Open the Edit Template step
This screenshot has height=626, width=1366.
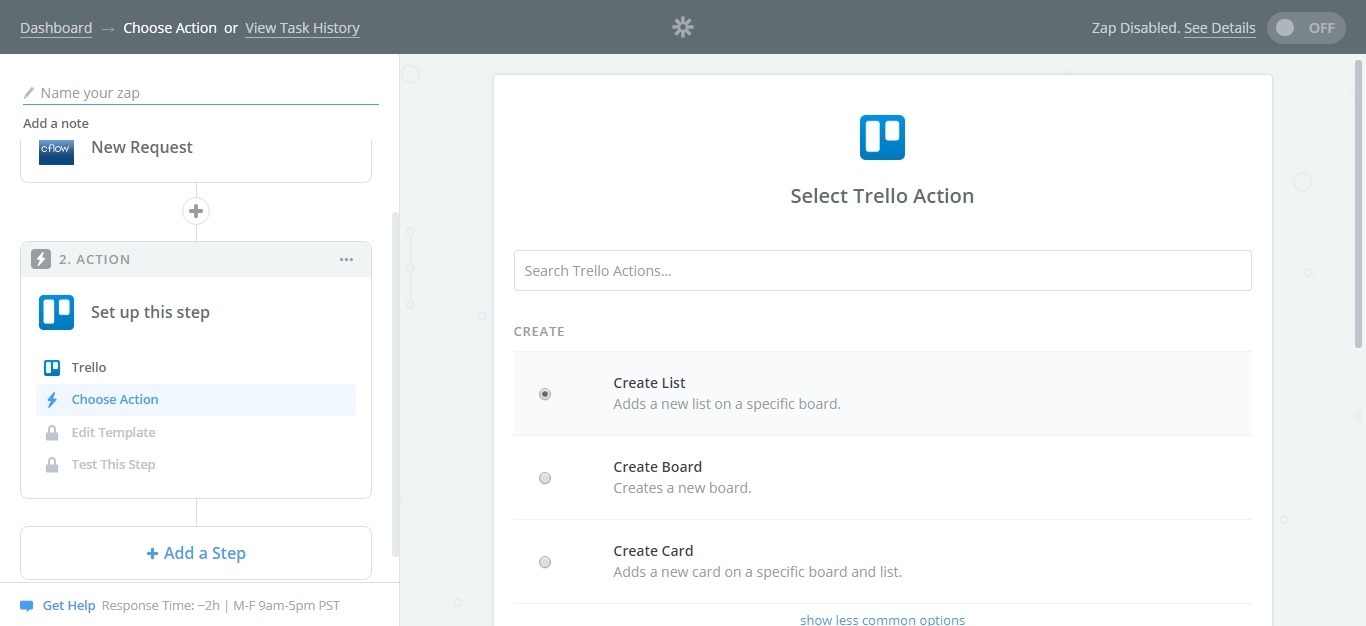196,433
